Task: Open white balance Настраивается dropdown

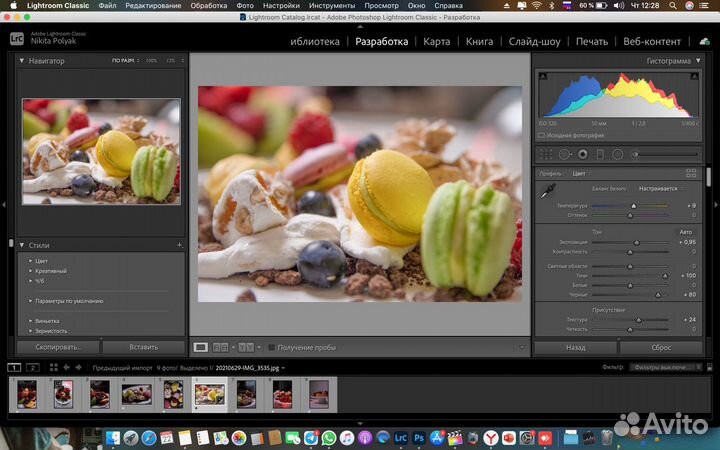Action: 660,189
